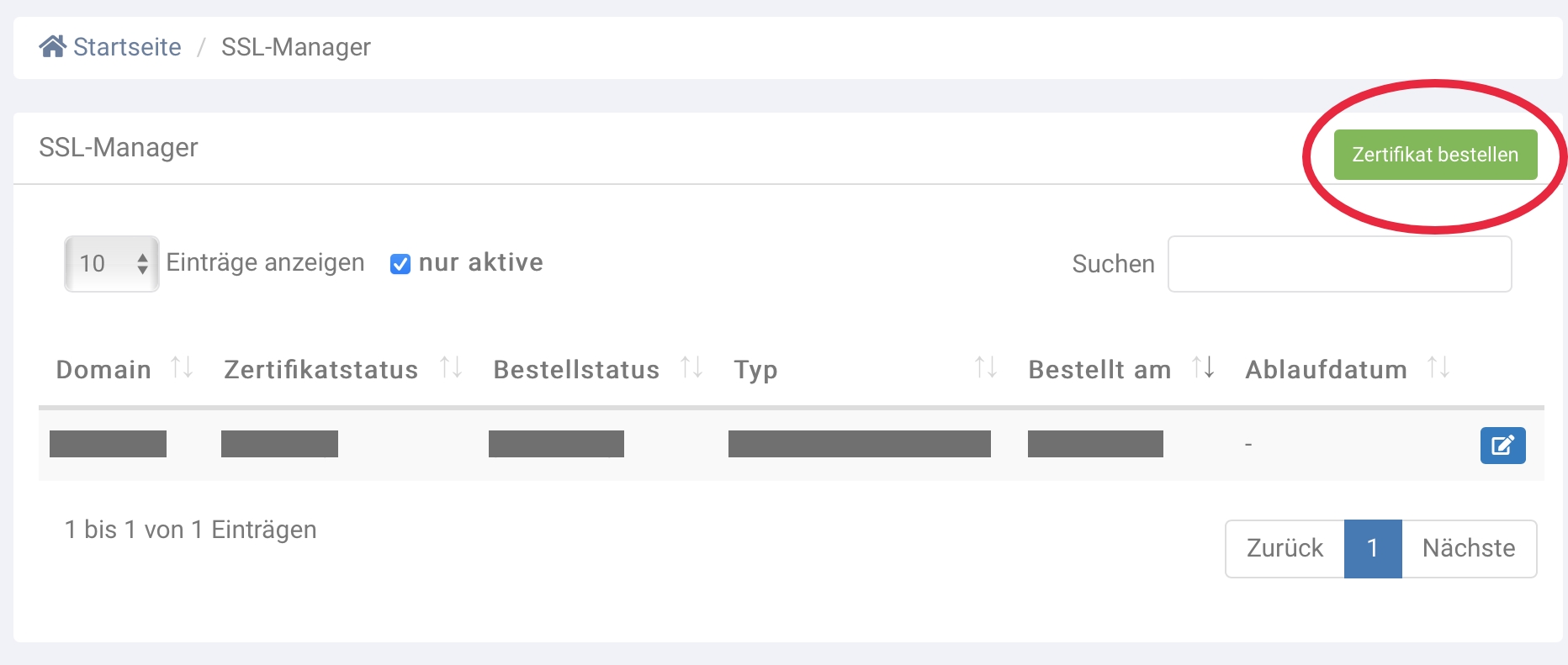Open the edit icon for the certificate row
The height and width of the screenshot is (665, 1568).
click(x=1502, y=445)
